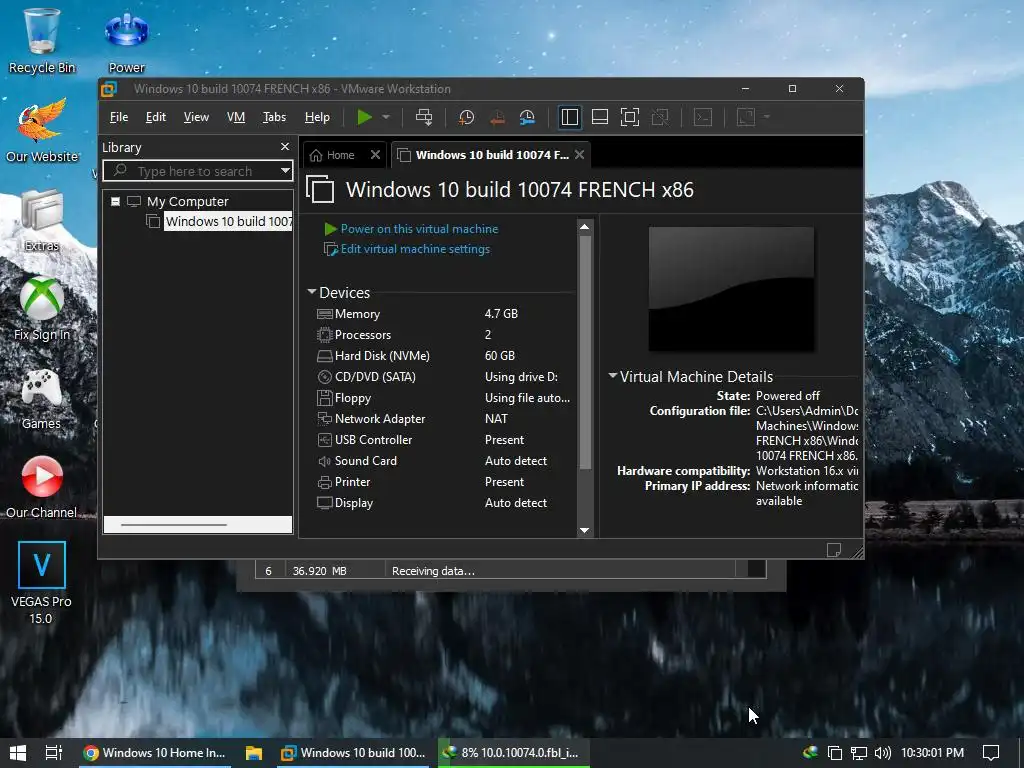Click Send Ctrl+Alt+Del toolbar icon
This screenshot has height=768, width=1024.
tap(424, 117)
